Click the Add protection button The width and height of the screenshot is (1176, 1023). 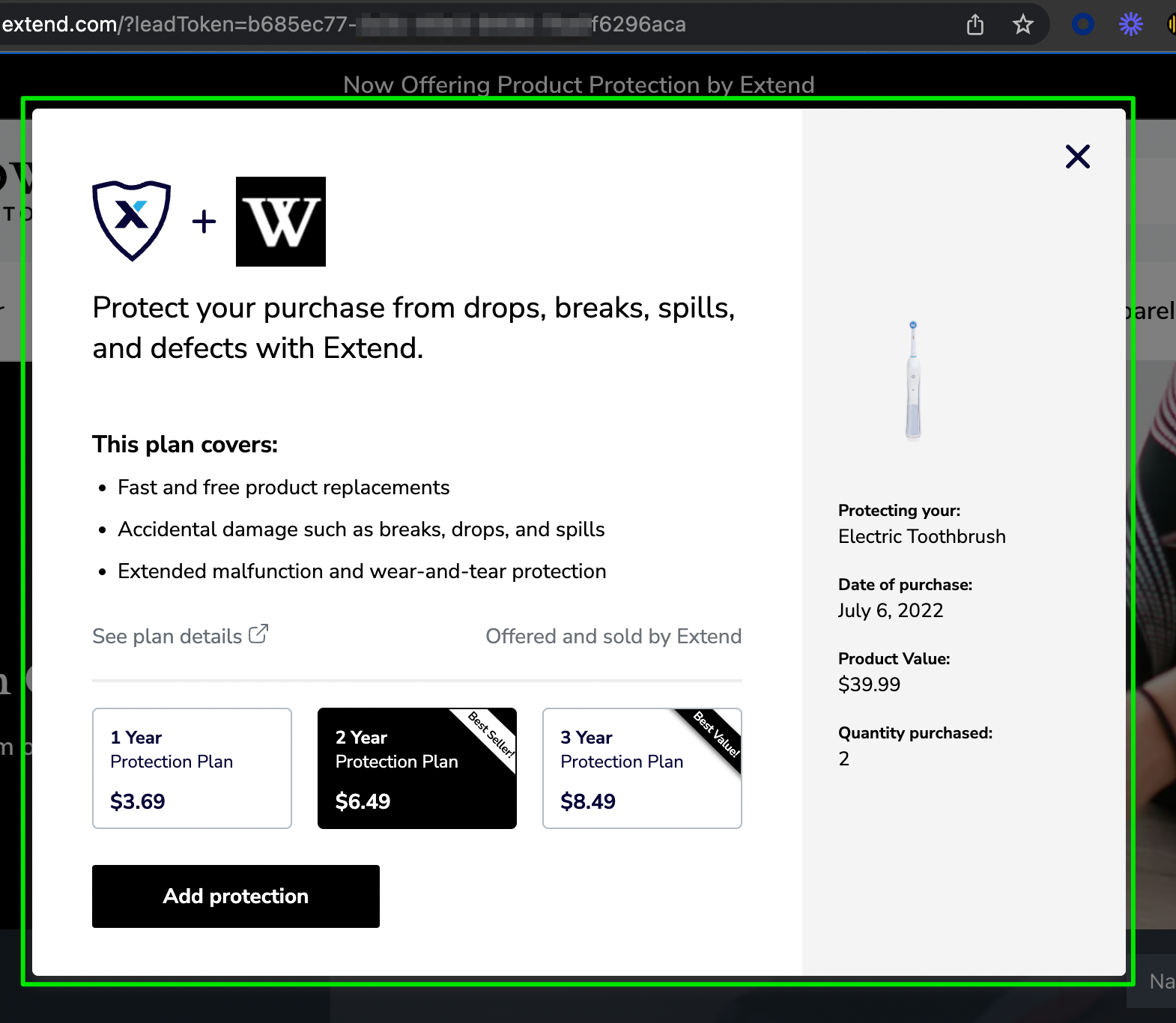[x=236, y=896]
